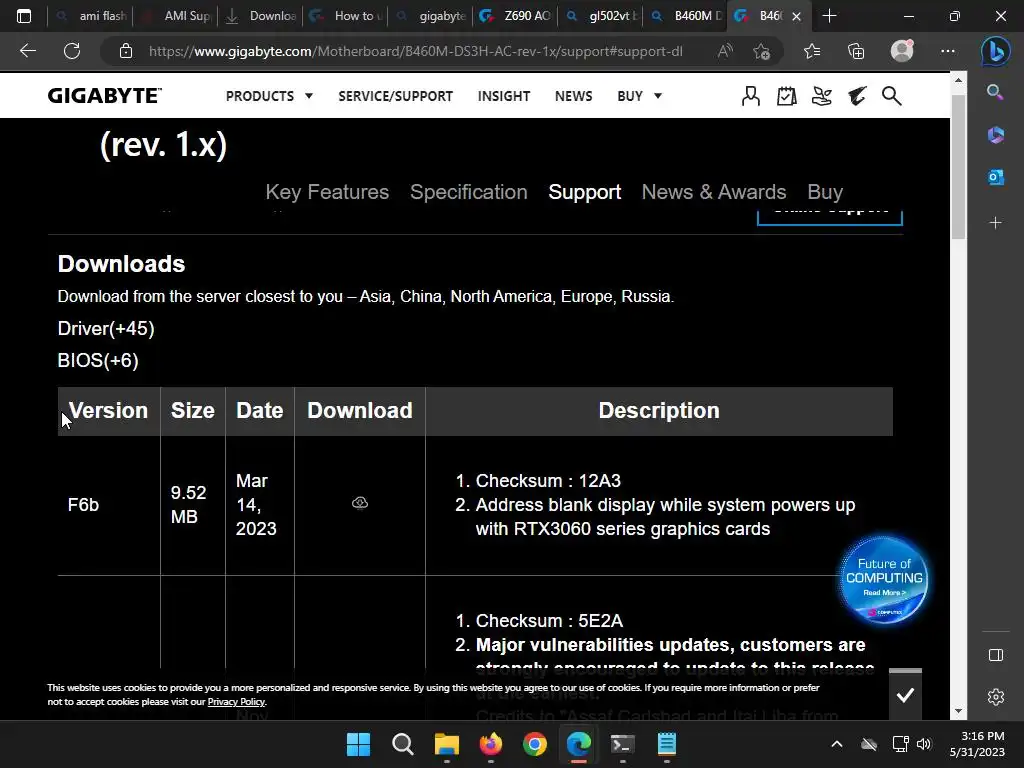Expand the BUY dropdown menu
1024x768 pixels.
coord(639,96)
